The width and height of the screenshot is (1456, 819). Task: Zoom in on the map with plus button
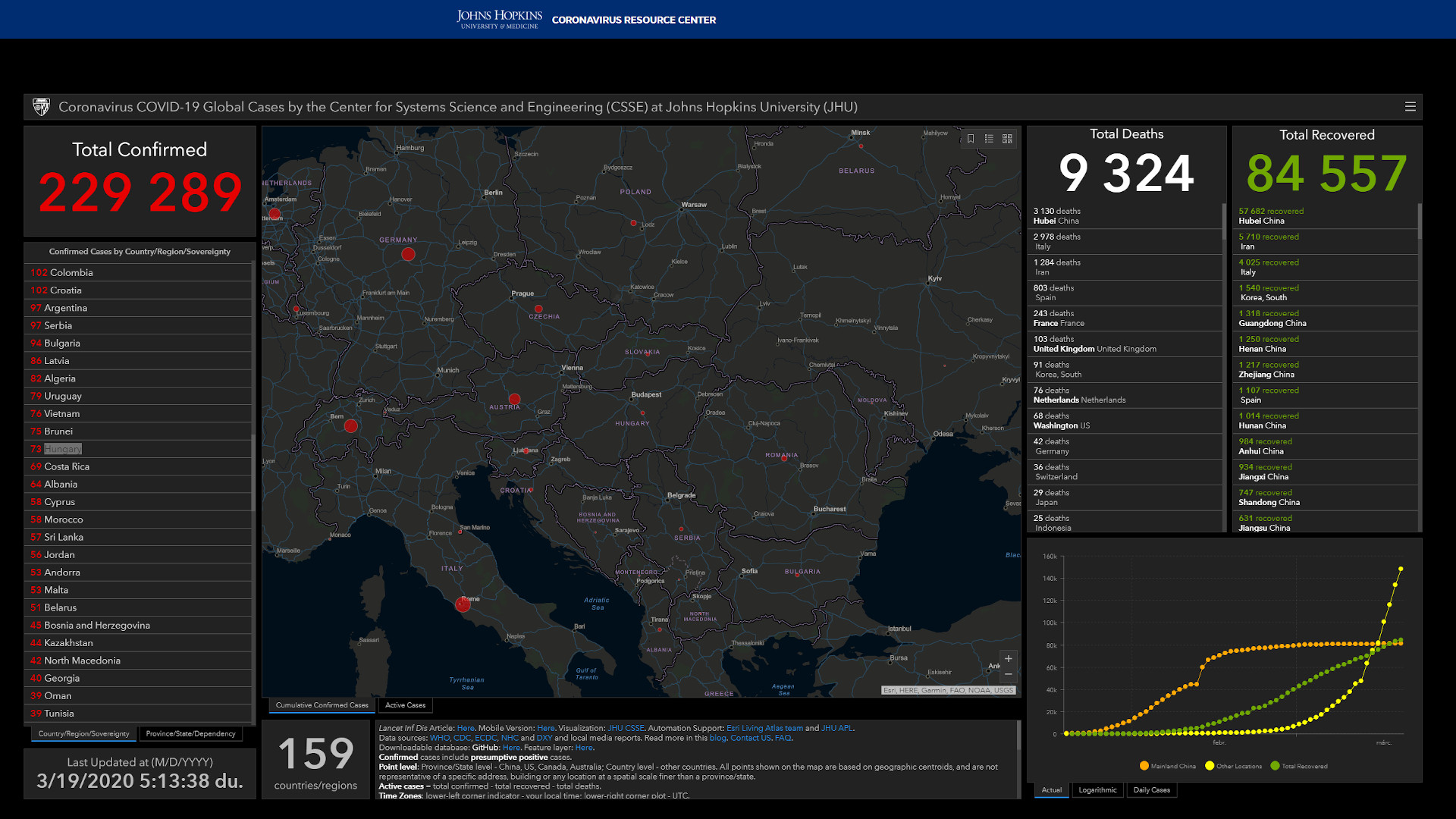[x=1008, y=658]
